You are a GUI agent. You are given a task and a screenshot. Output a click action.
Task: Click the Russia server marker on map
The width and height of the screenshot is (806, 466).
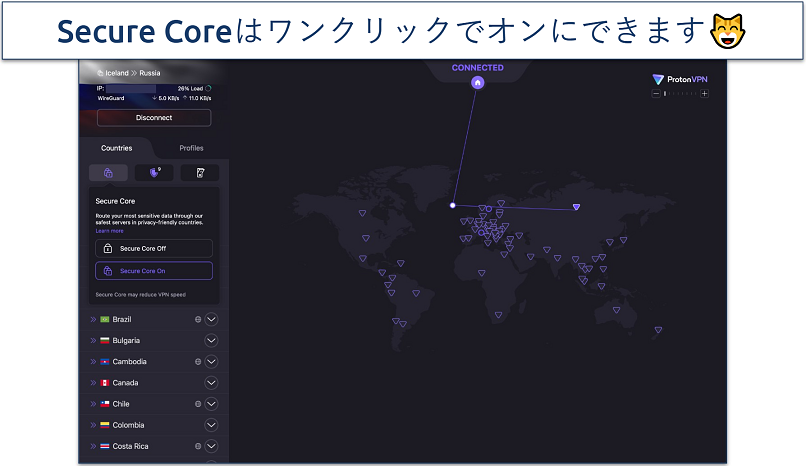point(576,207)
